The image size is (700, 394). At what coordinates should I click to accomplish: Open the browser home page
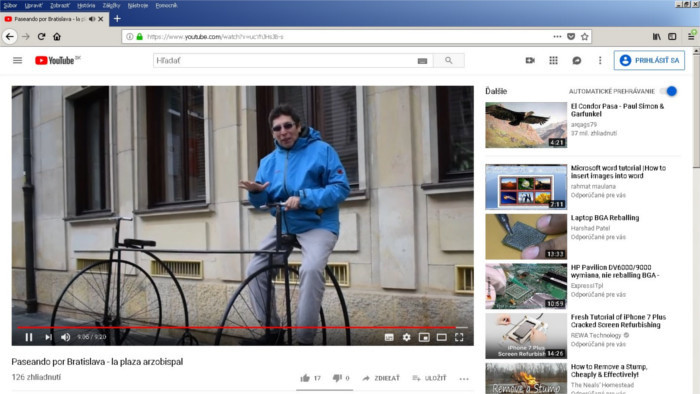pos(57,37)
